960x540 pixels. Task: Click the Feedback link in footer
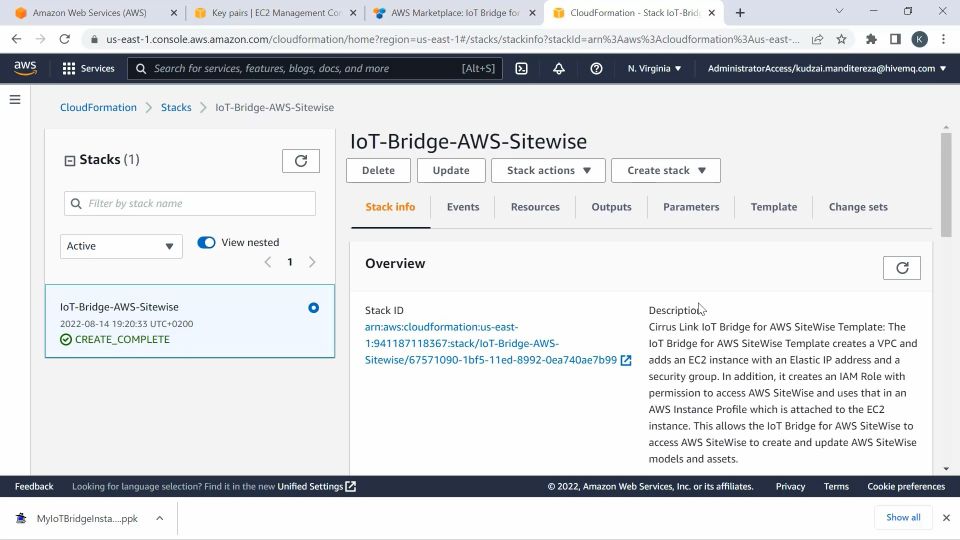click(x=34, y=486)
